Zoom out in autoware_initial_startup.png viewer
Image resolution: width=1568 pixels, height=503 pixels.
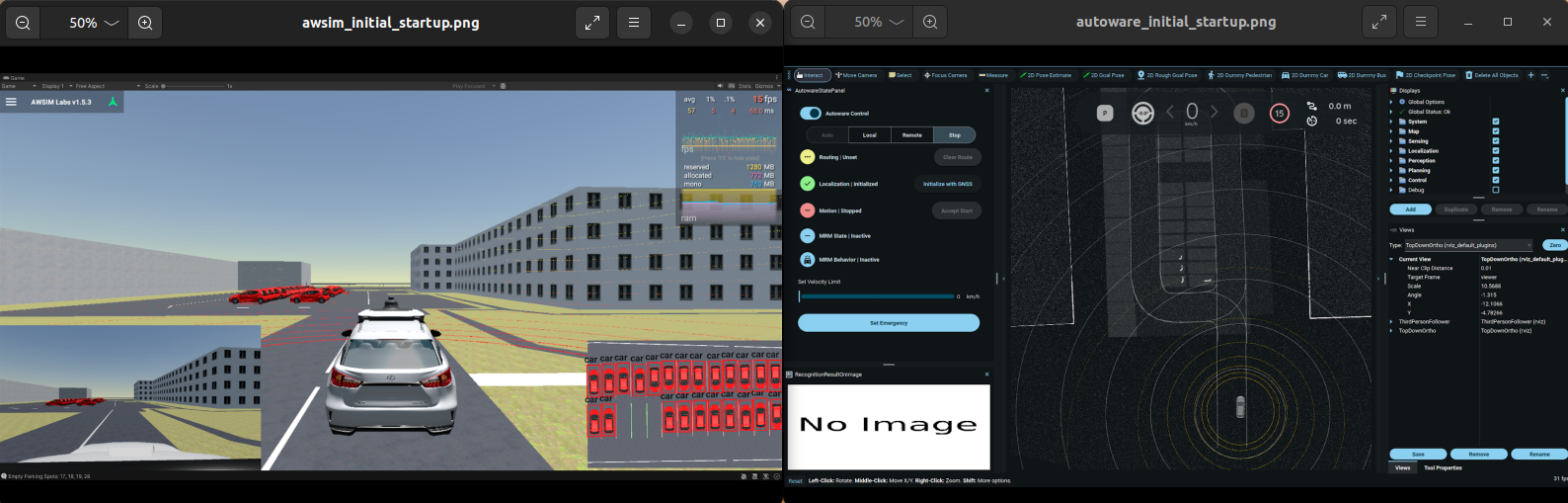pyautogui.click(x=808, y=22)
